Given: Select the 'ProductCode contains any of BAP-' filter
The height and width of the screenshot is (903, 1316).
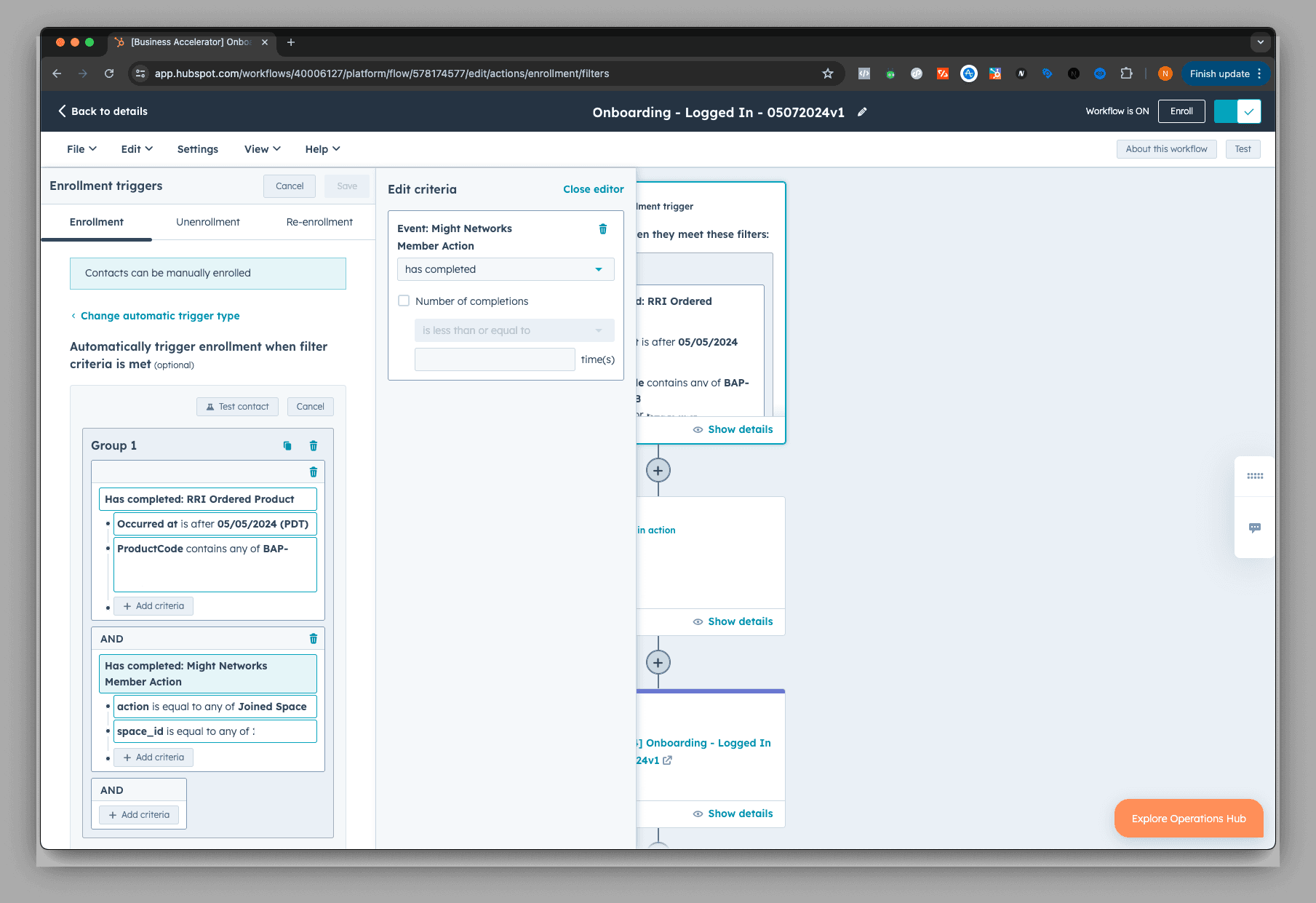Looking at the screenshot, I should tap(215, 565).
